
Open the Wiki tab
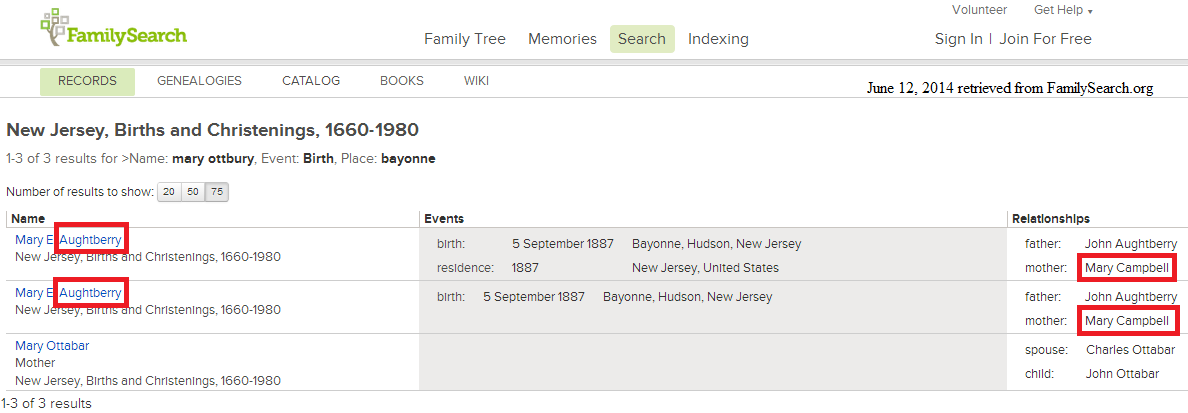point(476,81)
